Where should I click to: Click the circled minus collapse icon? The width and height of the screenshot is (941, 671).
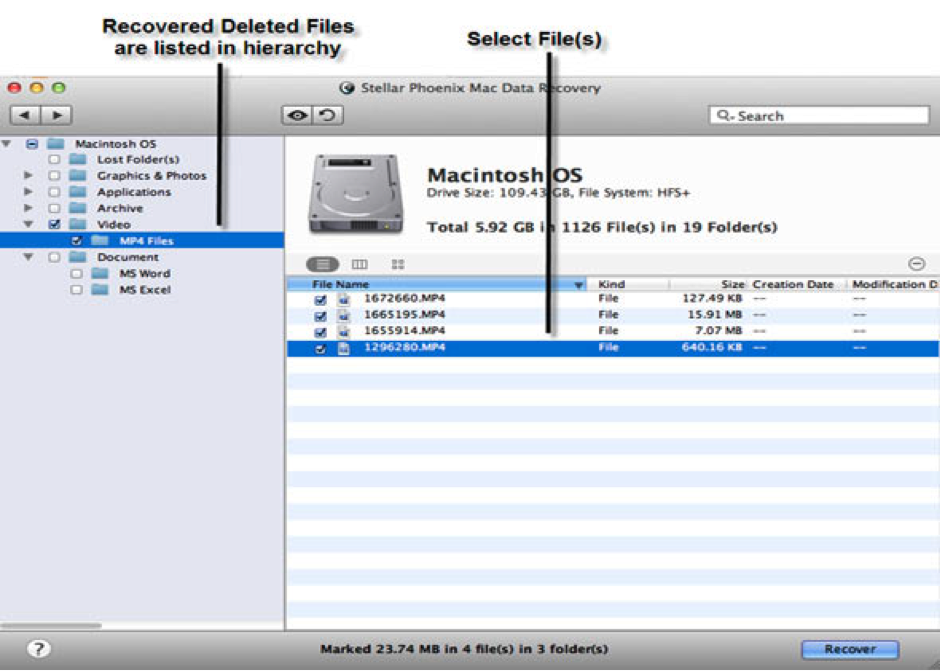pyautogui.click(x=916, y=263)
